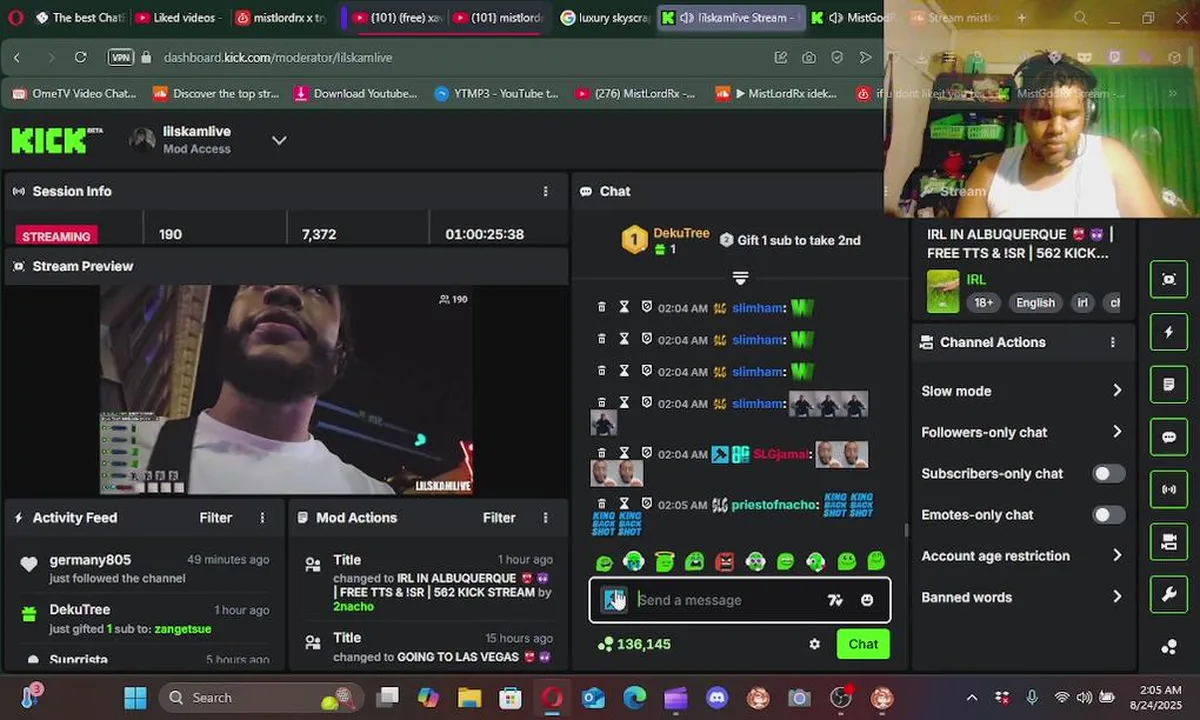Click the English stream tag
The height and width of the screenshot is (720, 1200).
(1035, 303)
